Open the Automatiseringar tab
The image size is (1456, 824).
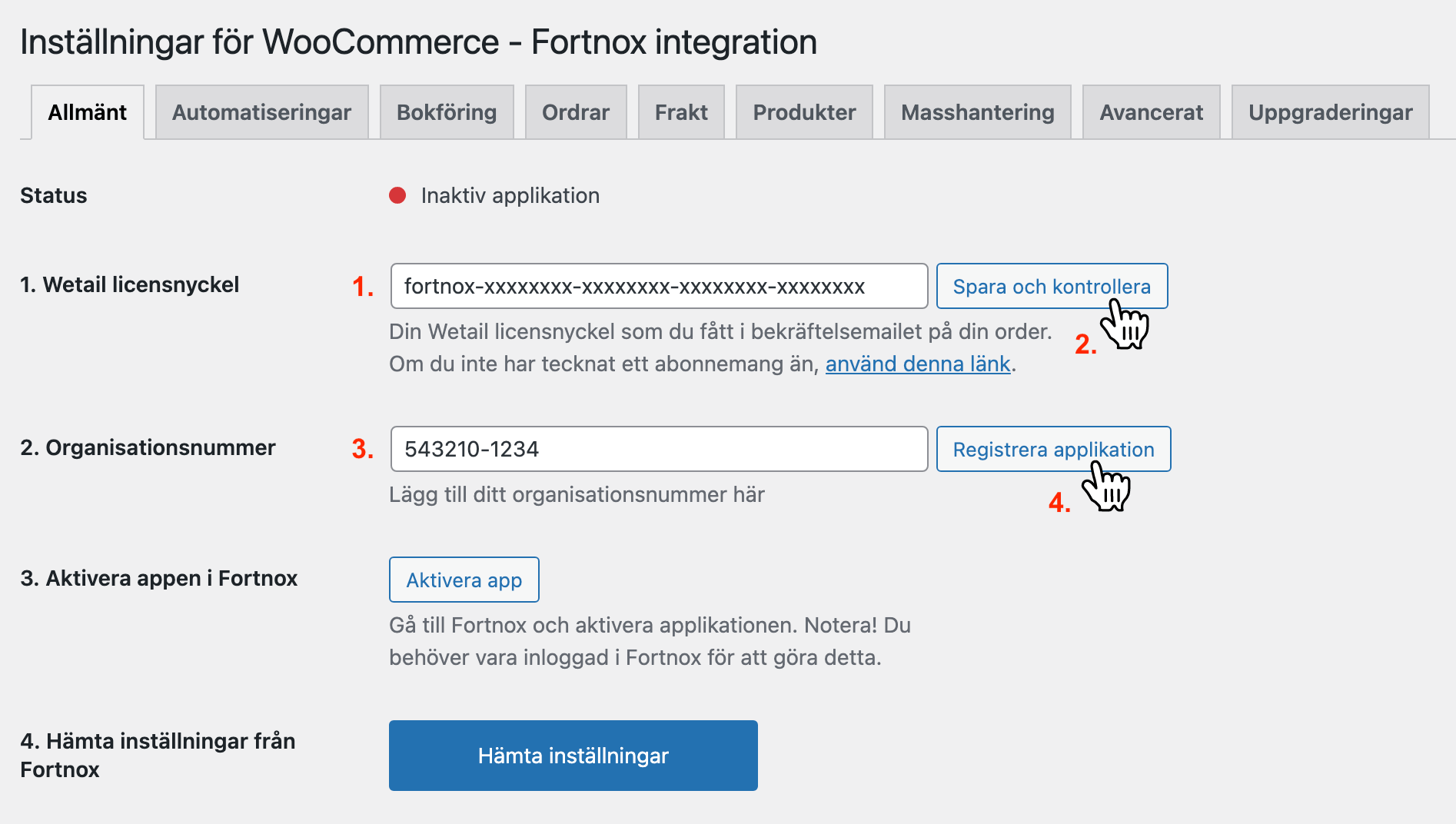point(261,112)
